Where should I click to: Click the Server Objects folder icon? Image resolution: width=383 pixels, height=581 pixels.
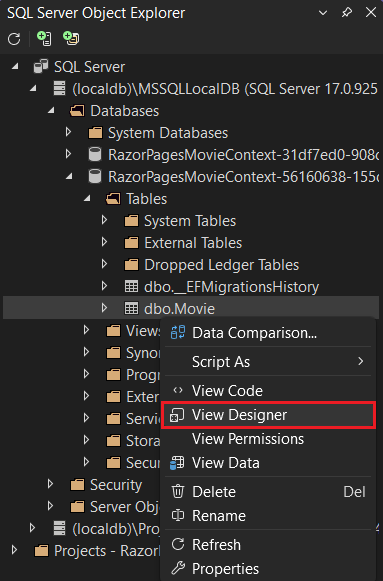pos(77,507)
